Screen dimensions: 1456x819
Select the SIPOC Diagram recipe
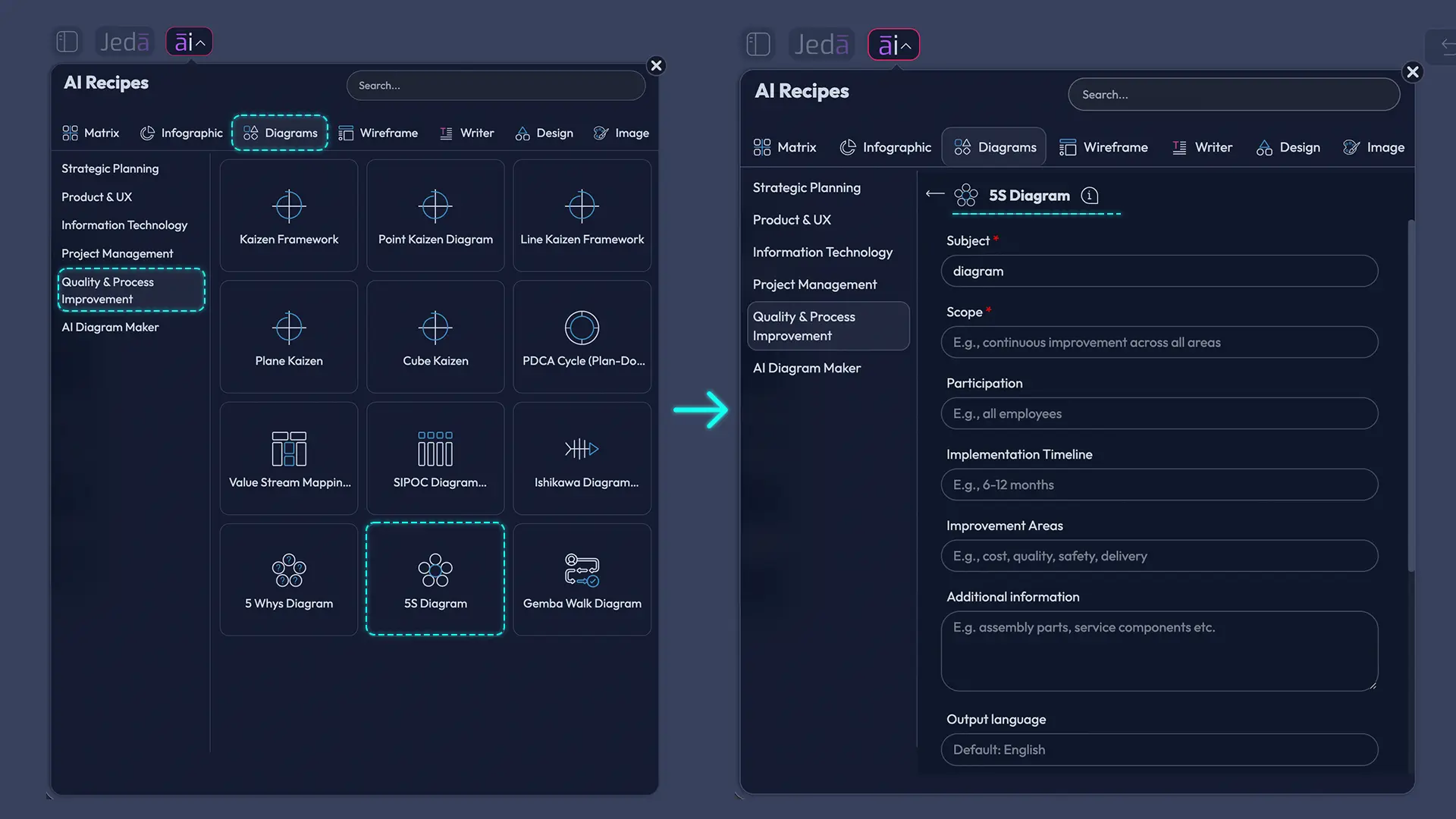pyautogui.click(x=435, y=458)
